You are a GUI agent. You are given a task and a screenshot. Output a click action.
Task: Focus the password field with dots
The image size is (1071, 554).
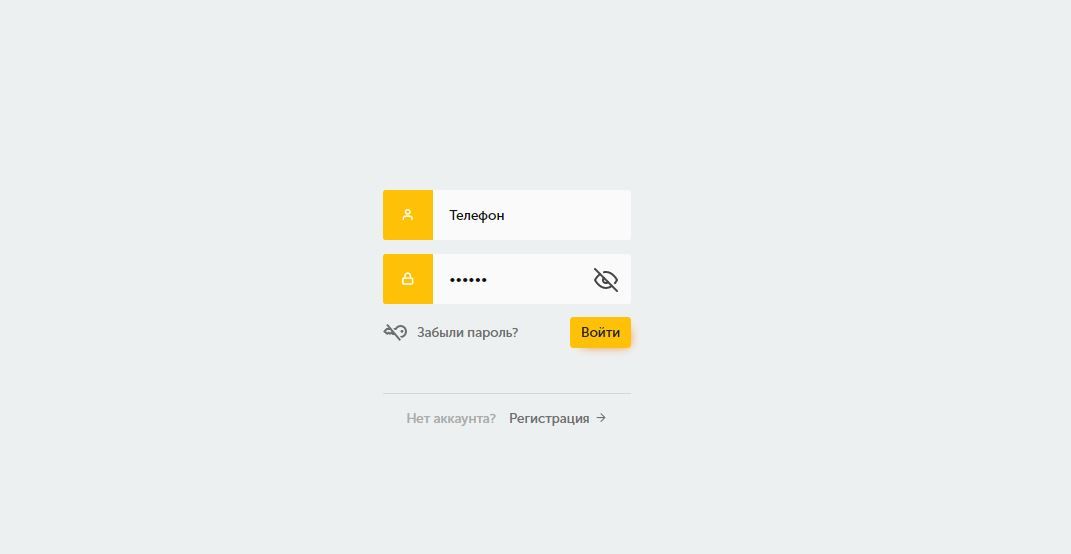pyautogui.click(x=532, y=279)
